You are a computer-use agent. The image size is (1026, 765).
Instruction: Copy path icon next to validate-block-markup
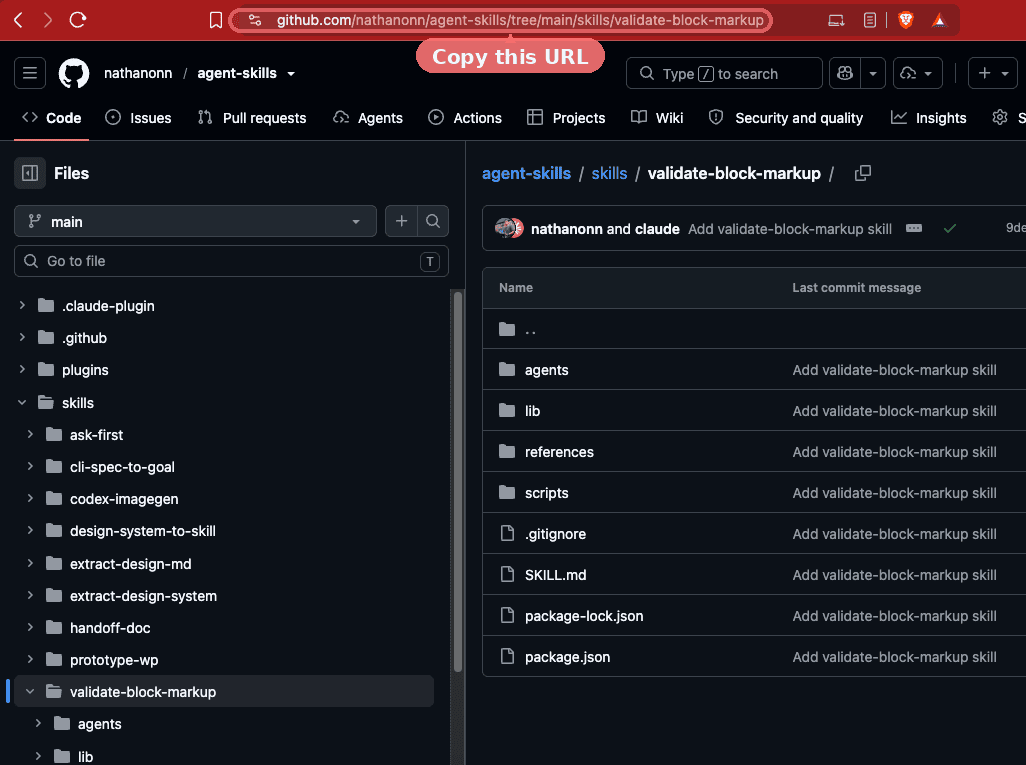pos(862,173)
